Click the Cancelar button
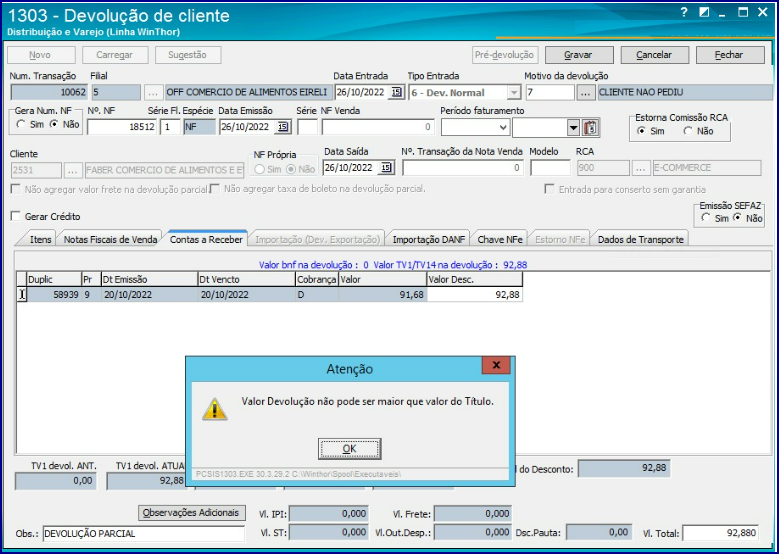Image resolution: width=779 pixels, height=554 pixels. click(654, 55)
